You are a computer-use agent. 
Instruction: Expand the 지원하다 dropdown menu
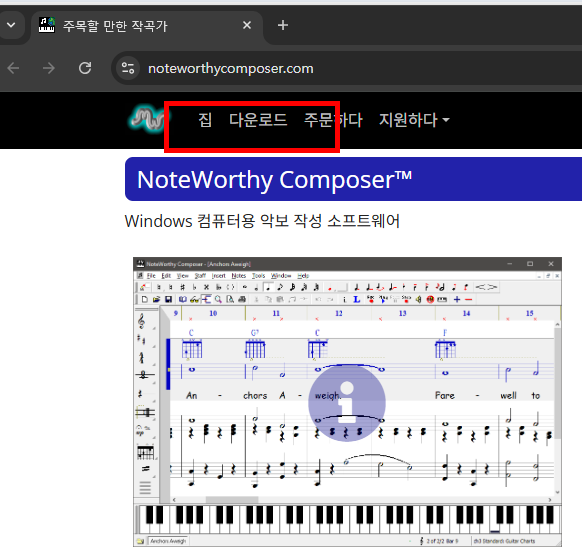point(414,120)
